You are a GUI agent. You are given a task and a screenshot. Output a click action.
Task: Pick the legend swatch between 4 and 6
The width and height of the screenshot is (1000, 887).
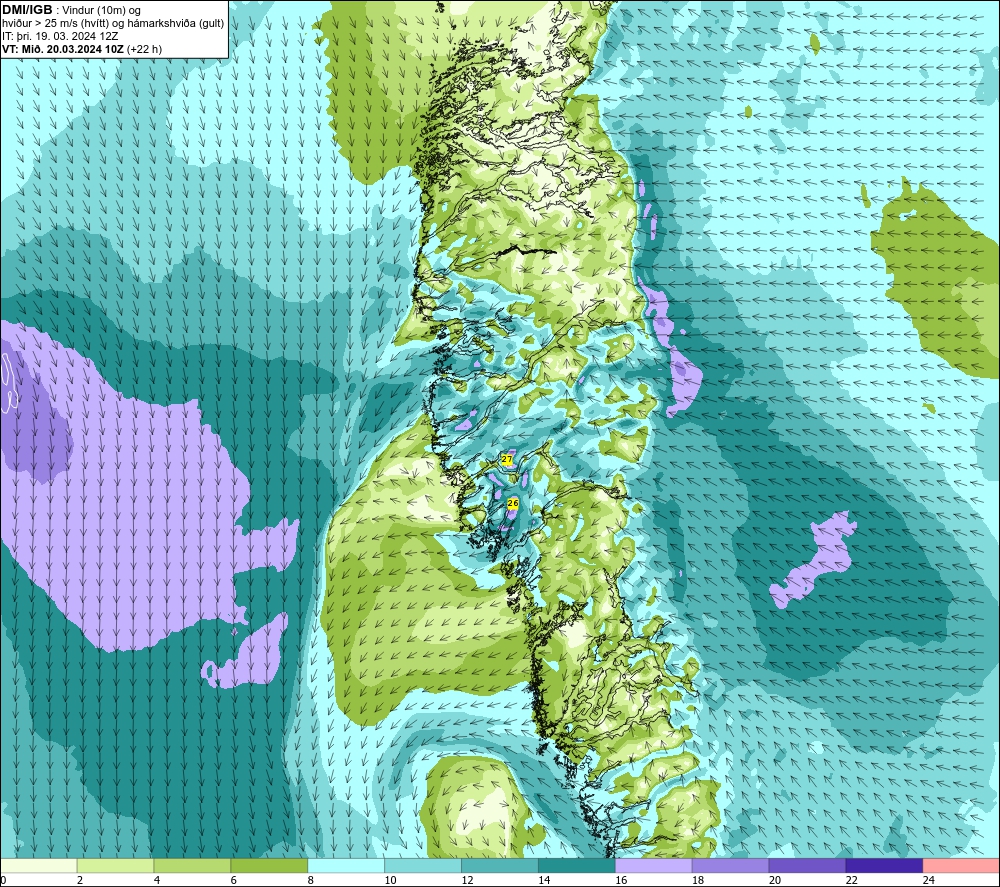point(192,865)
